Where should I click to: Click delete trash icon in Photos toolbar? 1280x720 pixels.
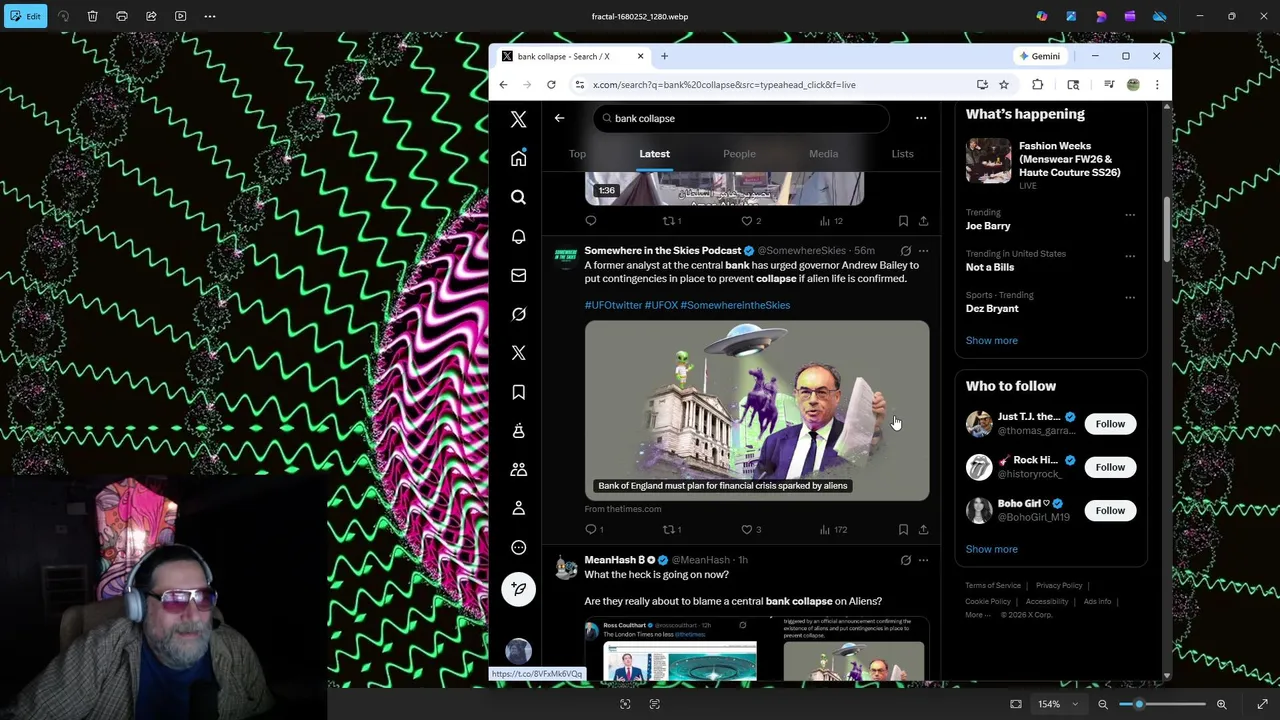(x=92, y=16)
